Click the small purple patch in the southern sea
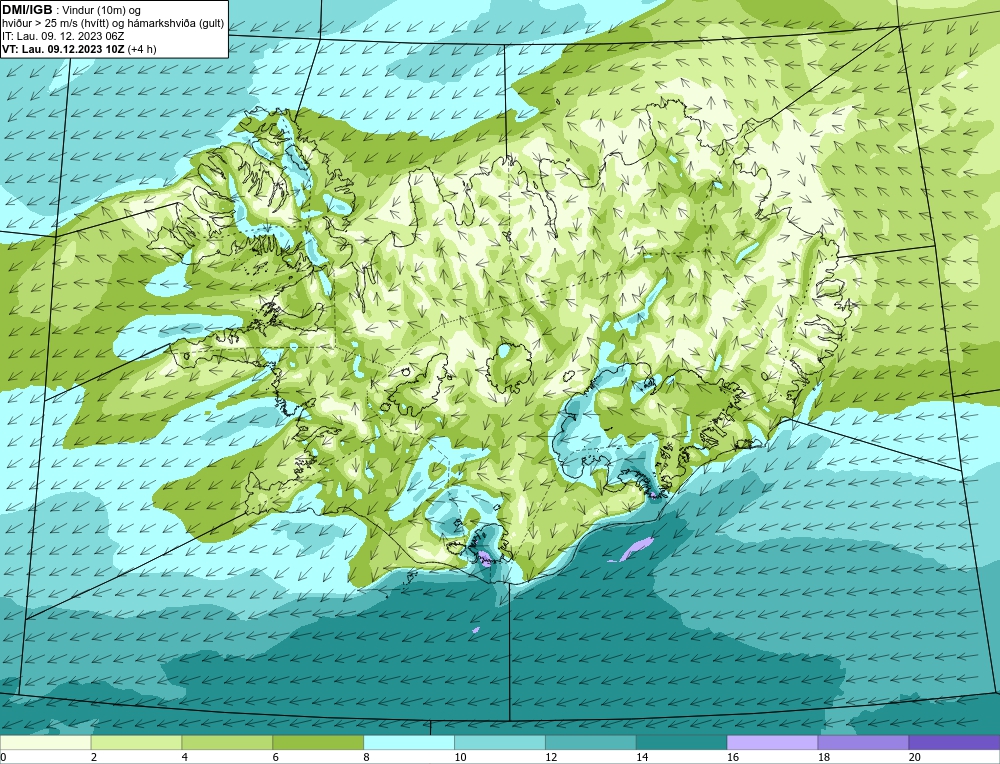 (475, 630)
